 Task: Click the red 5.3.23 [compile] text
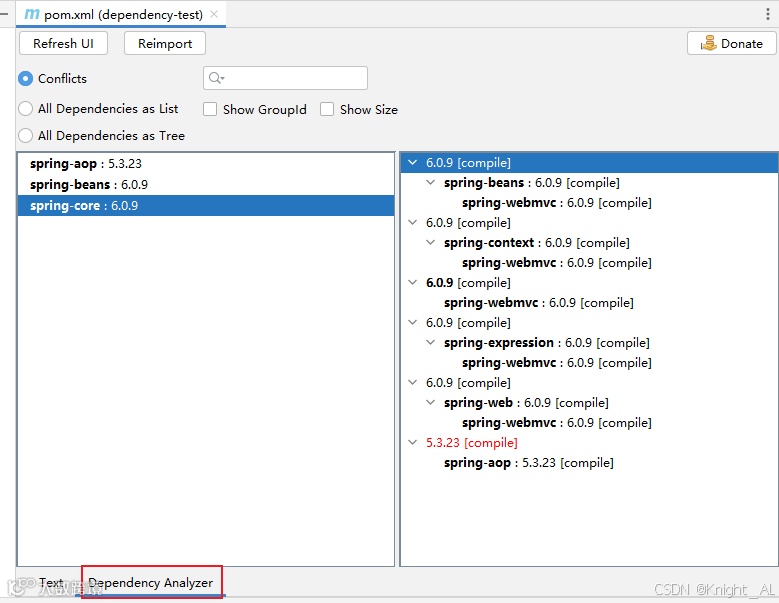coord(471,443)
